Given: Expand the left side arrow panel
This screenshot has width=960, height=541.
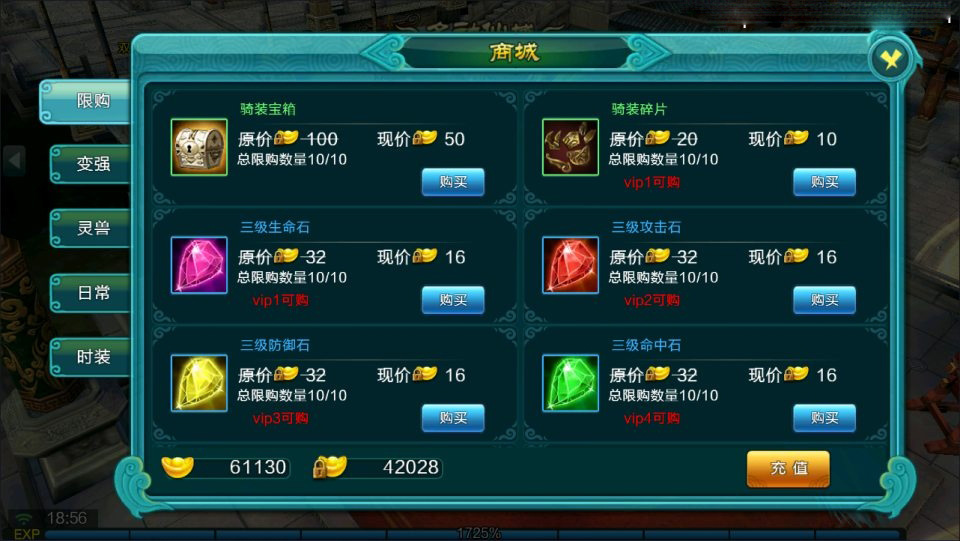Looking at the screenshot, I should tap(14, 161).
